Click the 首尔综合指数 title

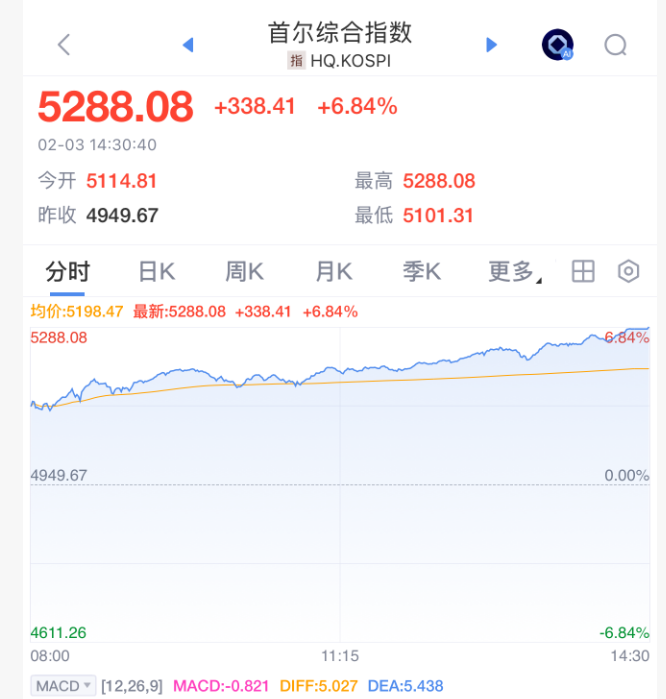(340, 32)
